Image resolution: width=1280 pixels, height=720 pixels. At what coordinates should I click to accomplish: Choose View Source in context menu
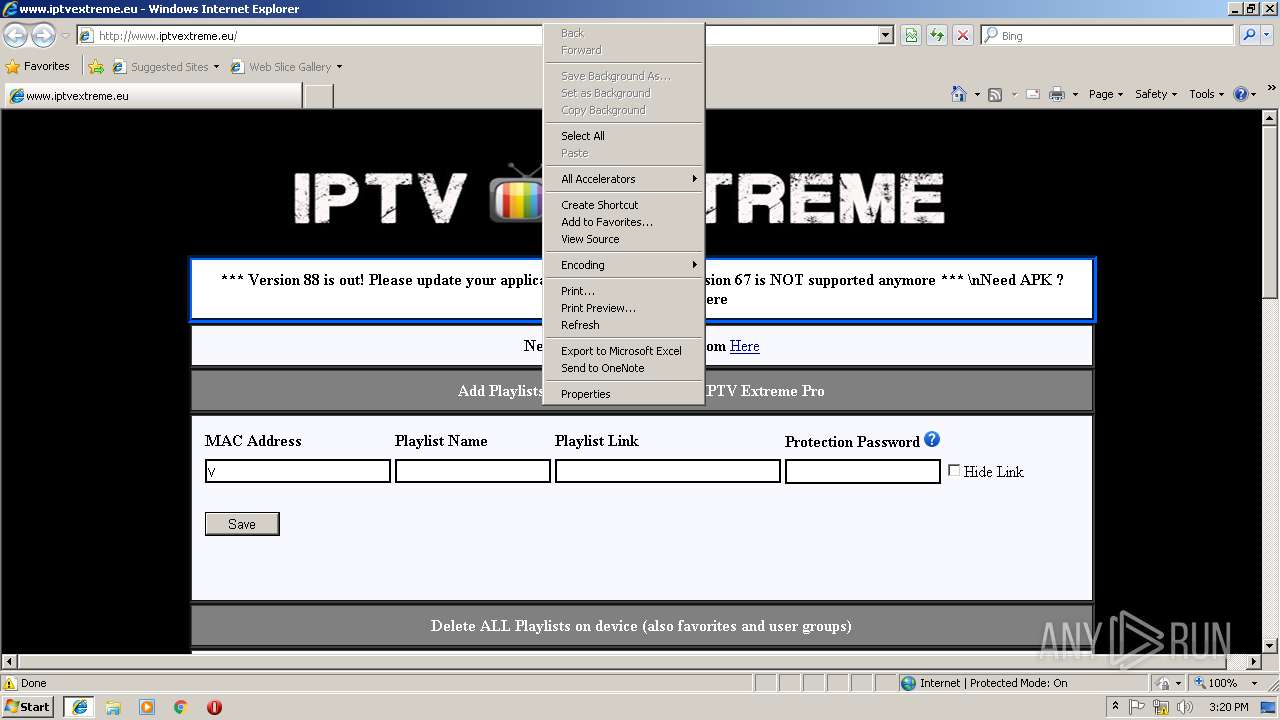tap(623, 239)
